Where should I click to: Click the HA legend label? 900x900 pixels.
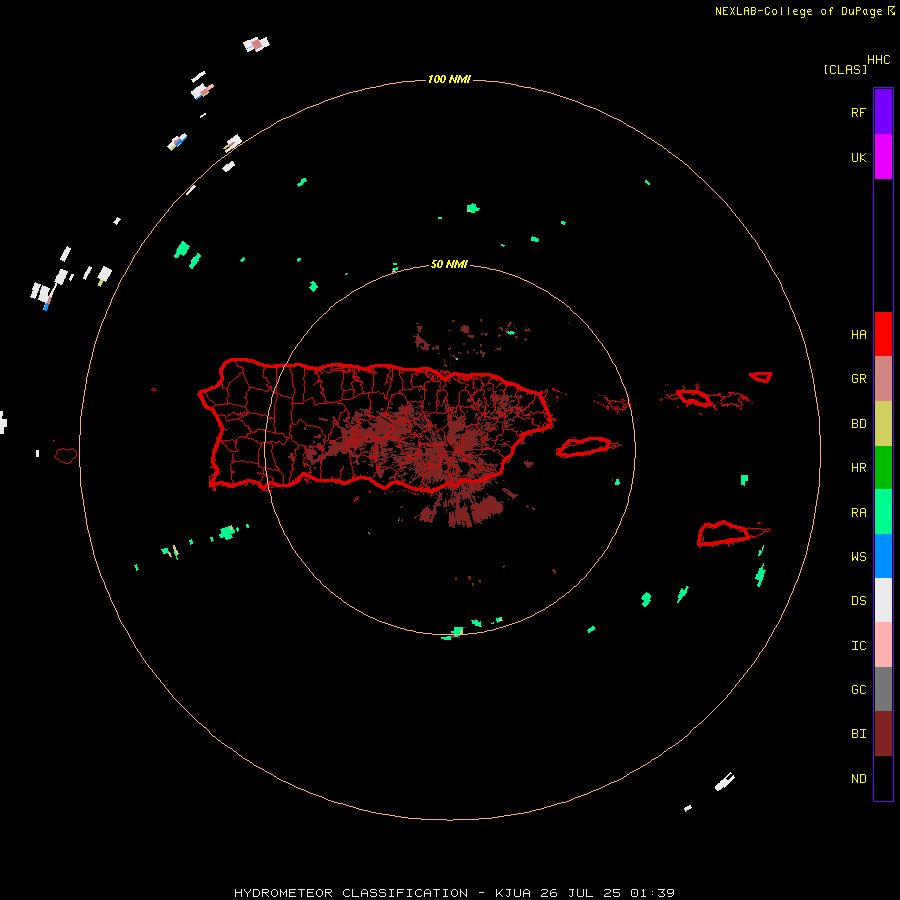point(858,335)
